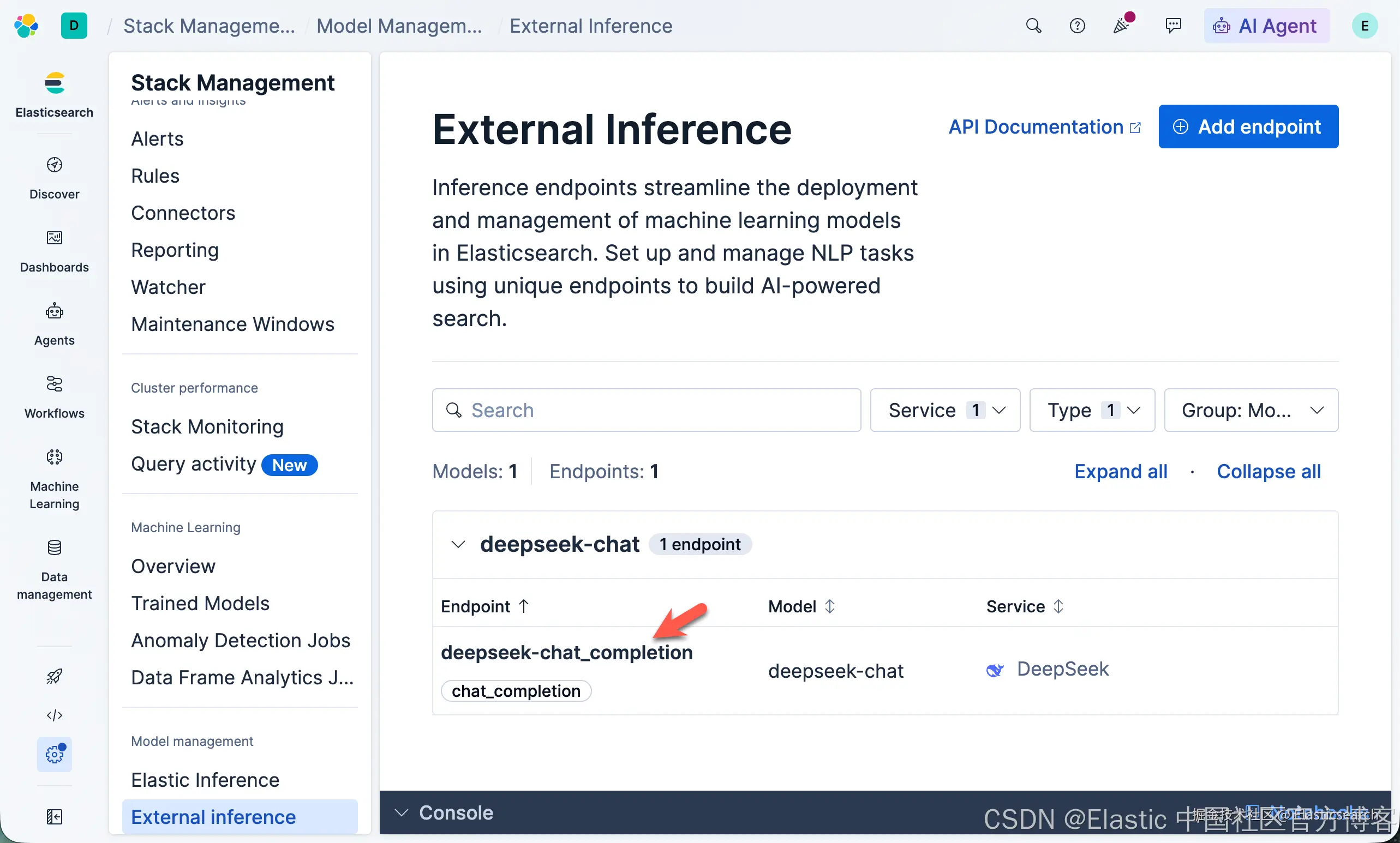Open the feedback chat bubble icon

coord(1172,26)
